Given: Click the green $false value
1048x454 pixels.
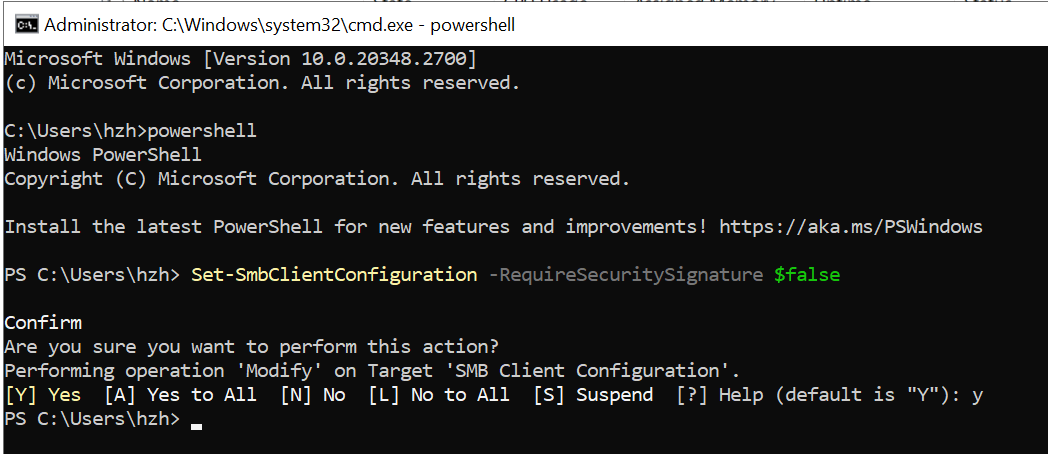Looking at the screenshot, I should [x=807, y=275].
